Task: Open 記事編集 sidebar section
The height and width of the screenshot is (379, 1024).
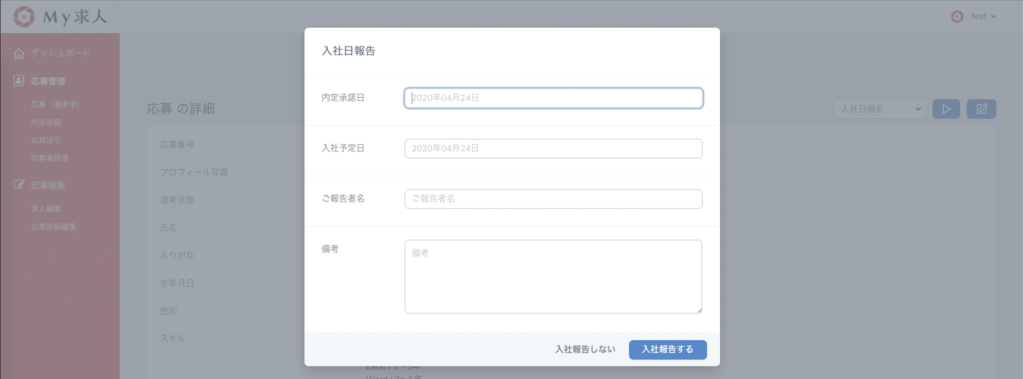Action: (x=48, y=185)
